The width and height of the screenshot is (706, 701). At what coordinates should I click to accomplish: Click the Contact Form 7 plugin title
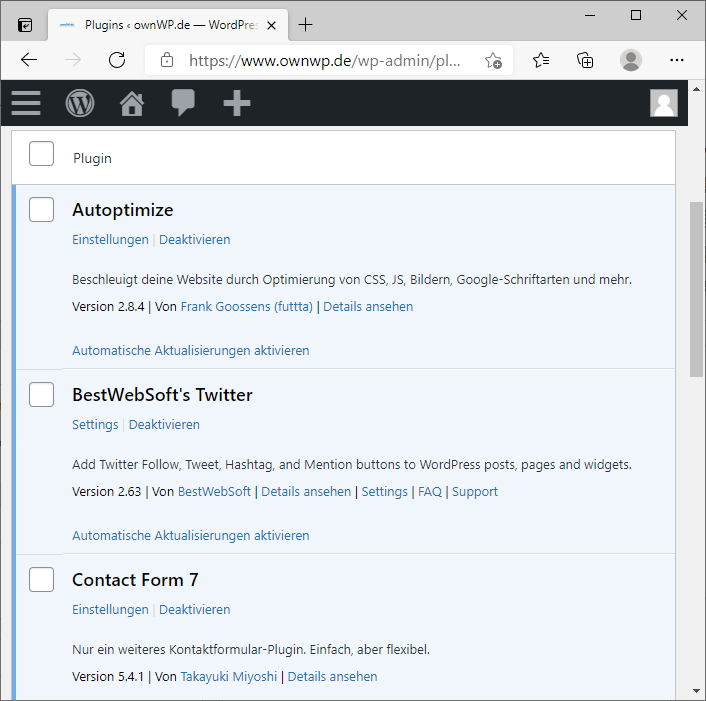point(135,580)
